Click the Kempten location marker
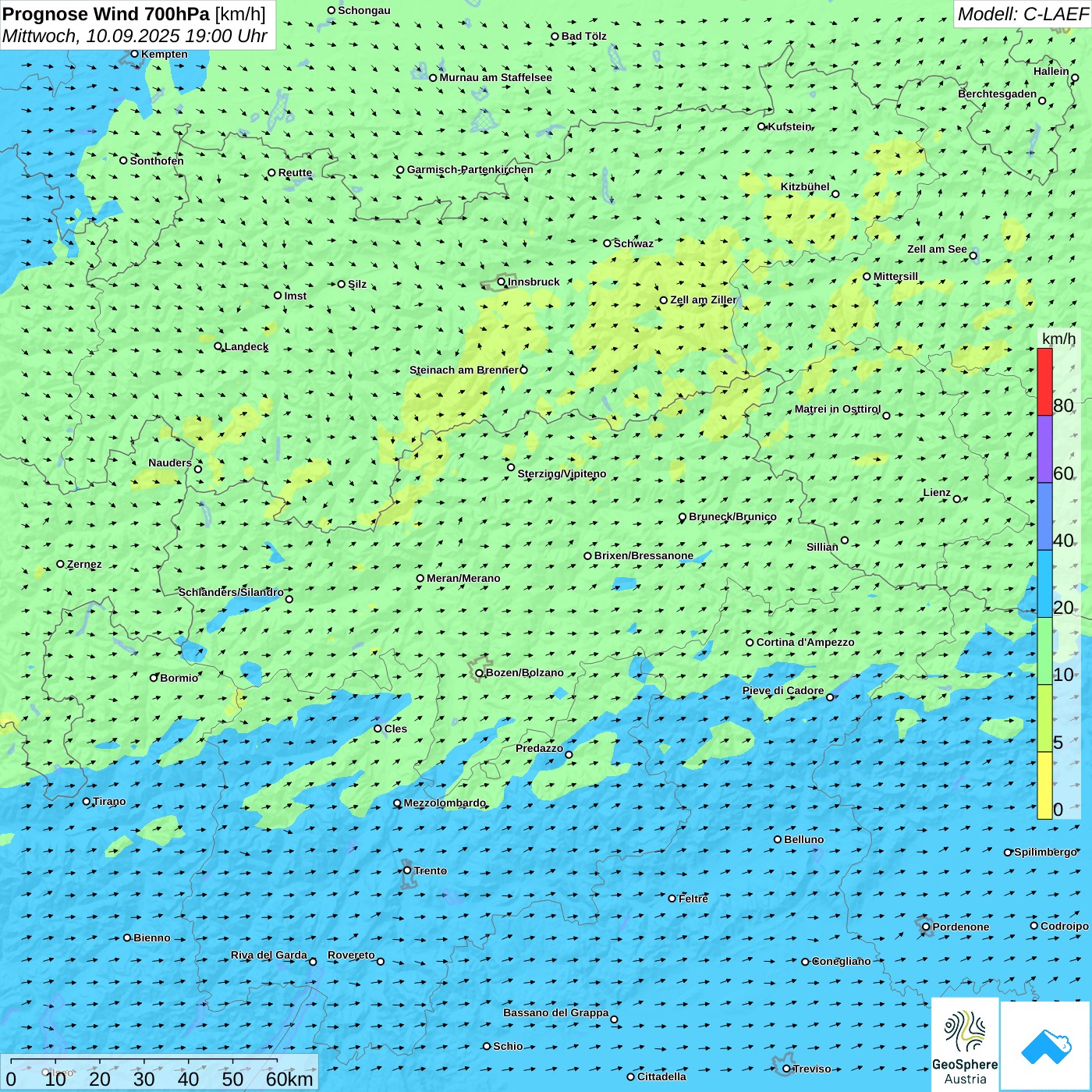Image resolution: width=1092 pixels, height=1092 pixels. pyautogui.click(x=134, y=54)
